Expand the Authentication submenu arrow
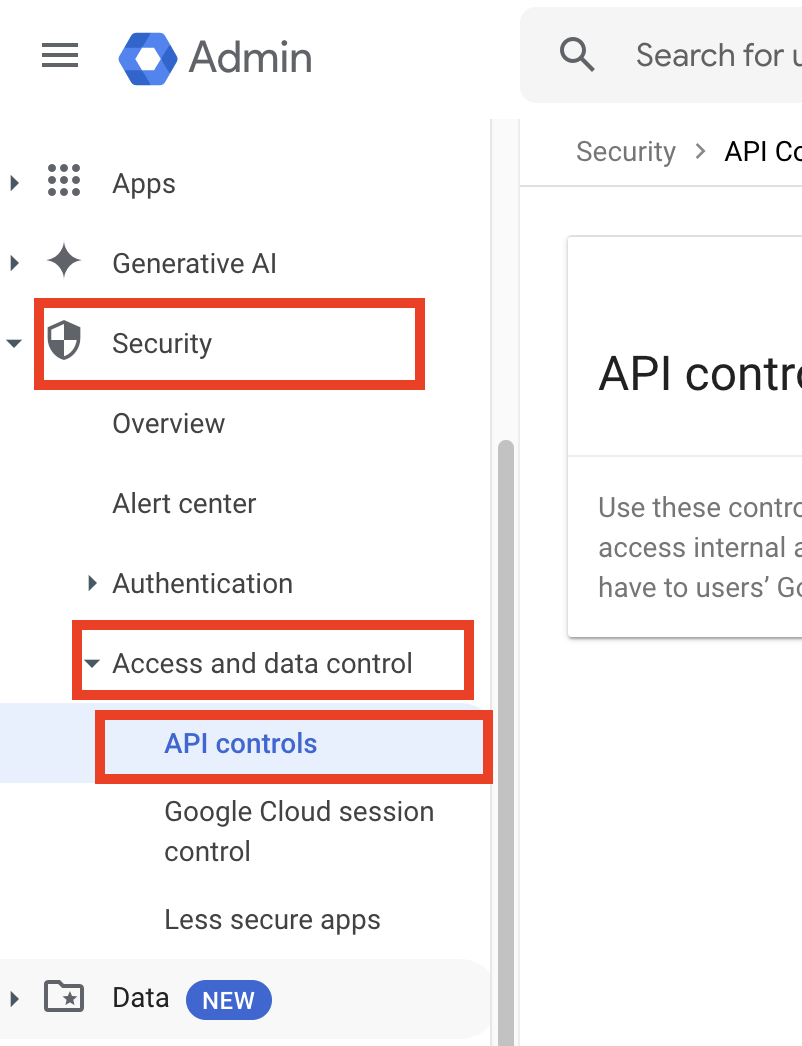 (x=93, y=583)
